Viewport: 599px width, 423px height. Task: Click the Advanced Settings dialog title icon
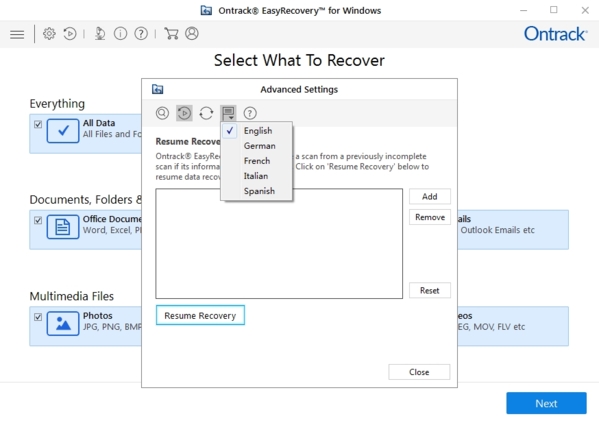point(157,89)
